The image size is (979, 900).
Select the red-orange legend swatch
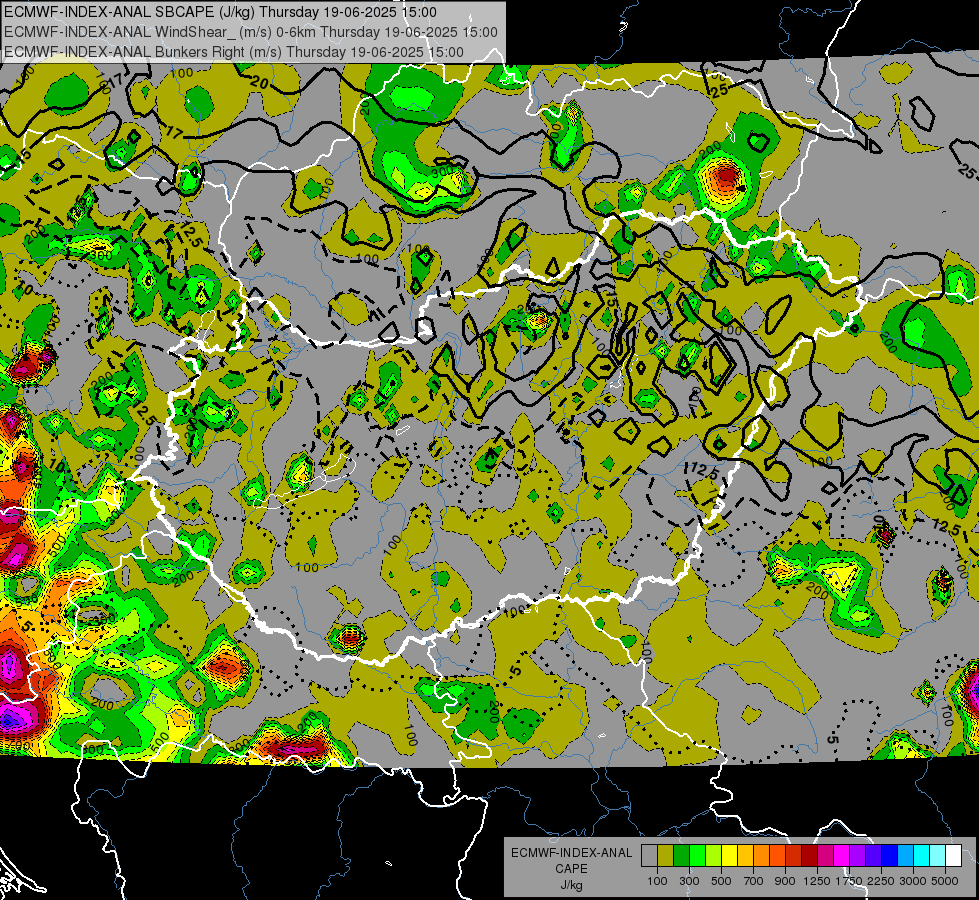[777, 856]
